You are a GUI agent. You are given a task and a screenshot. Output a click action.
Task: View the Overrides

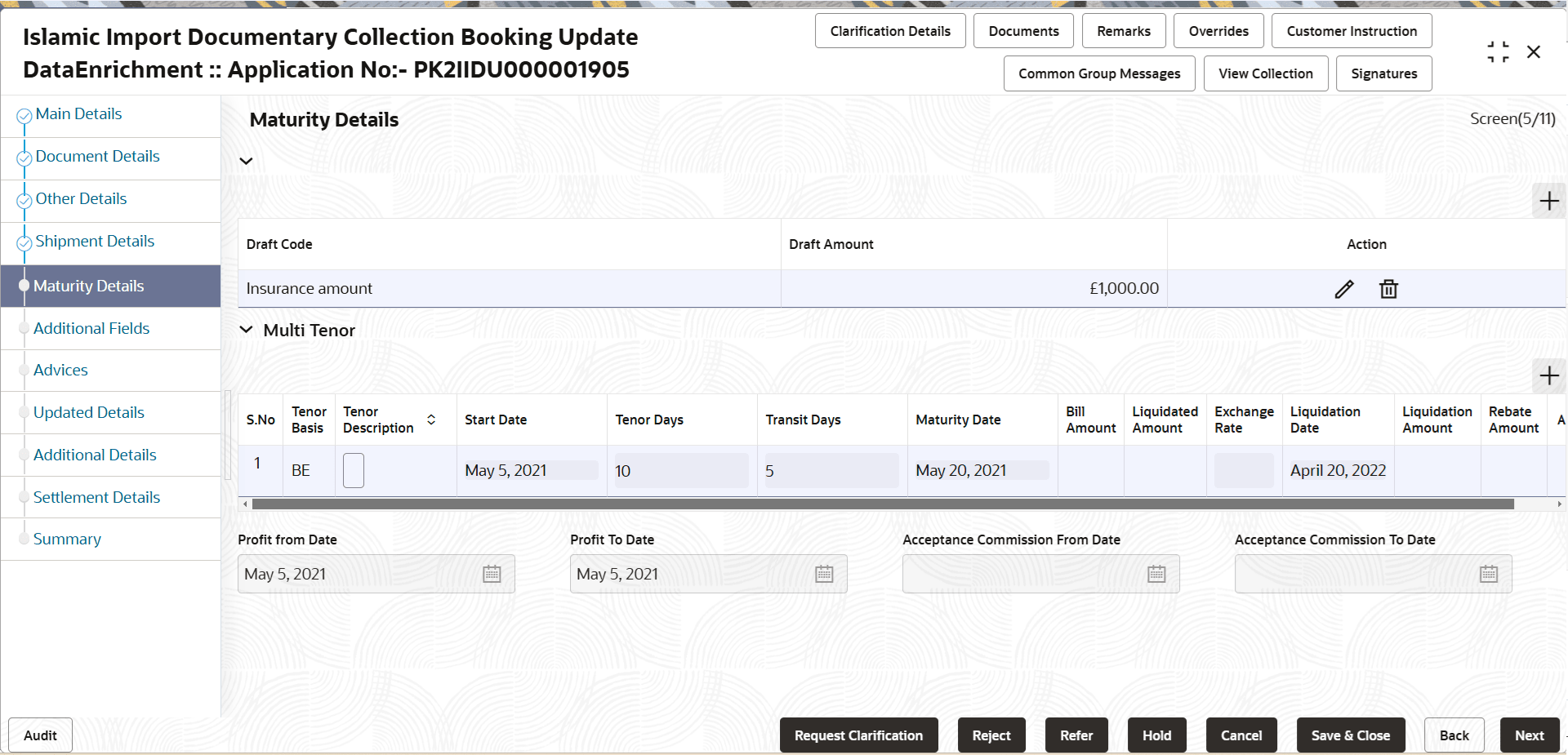pos(1218,31)
